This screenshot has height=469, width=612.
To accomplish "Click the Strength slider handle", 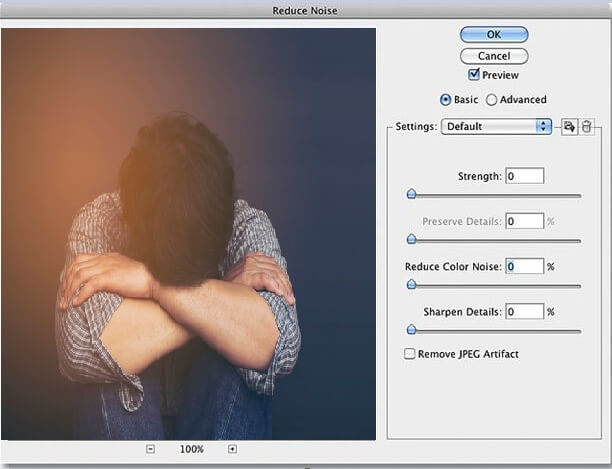I will [411, 194].
